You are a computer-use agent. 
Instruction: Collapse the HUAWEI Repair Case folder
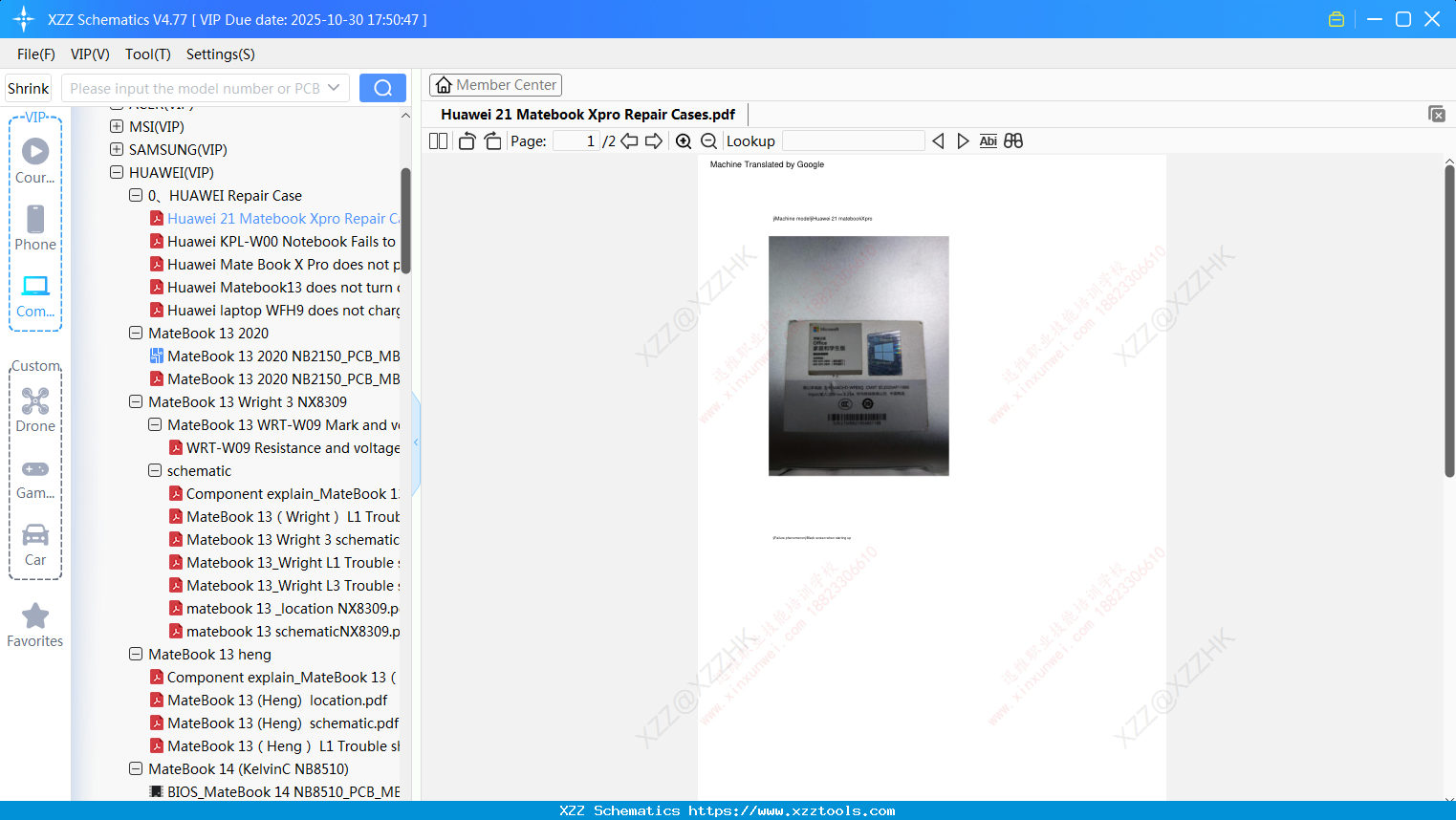pos(136,196)
